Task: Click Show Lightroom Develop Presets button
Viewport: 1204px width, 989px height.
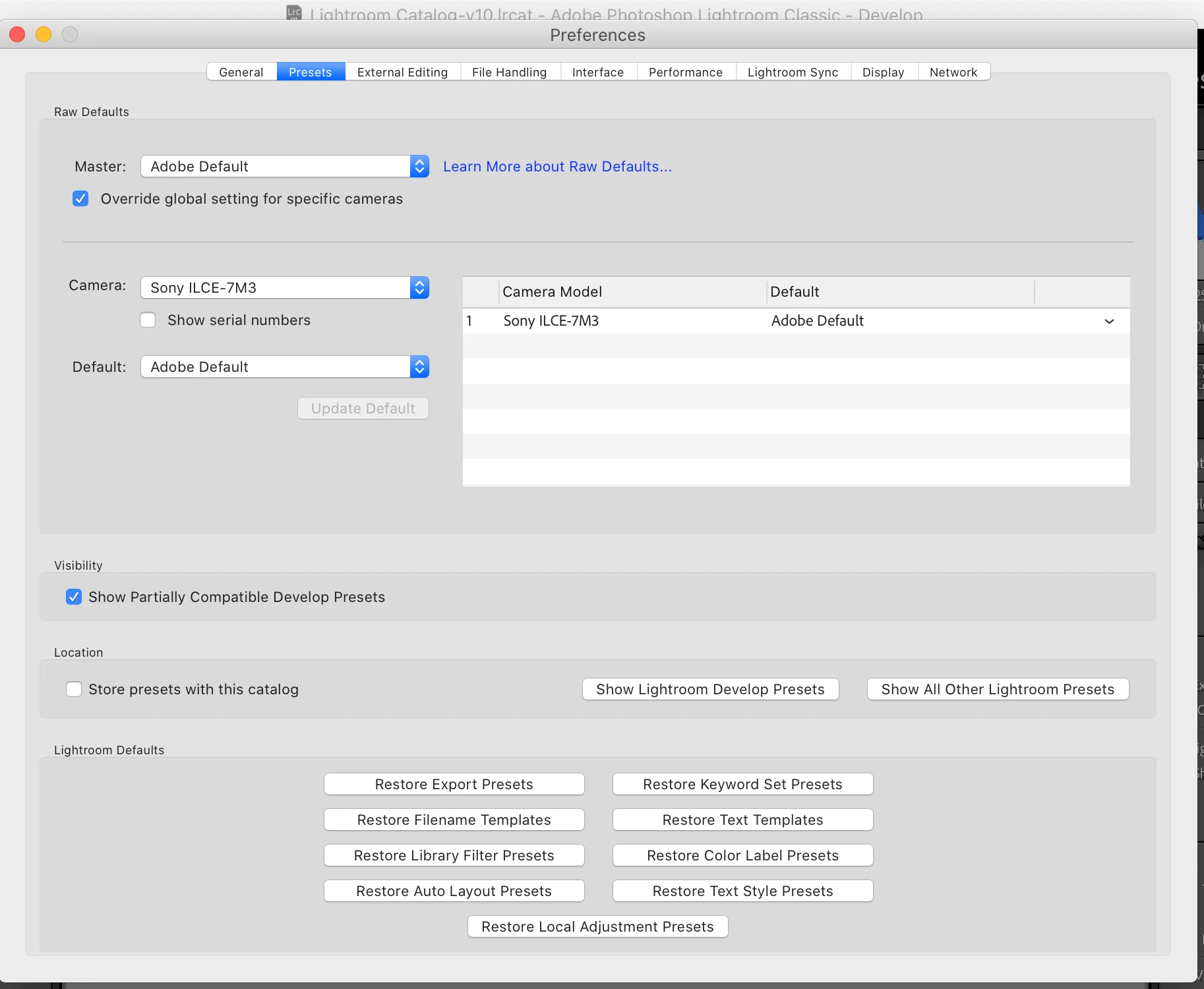Action: coord(711,689)
